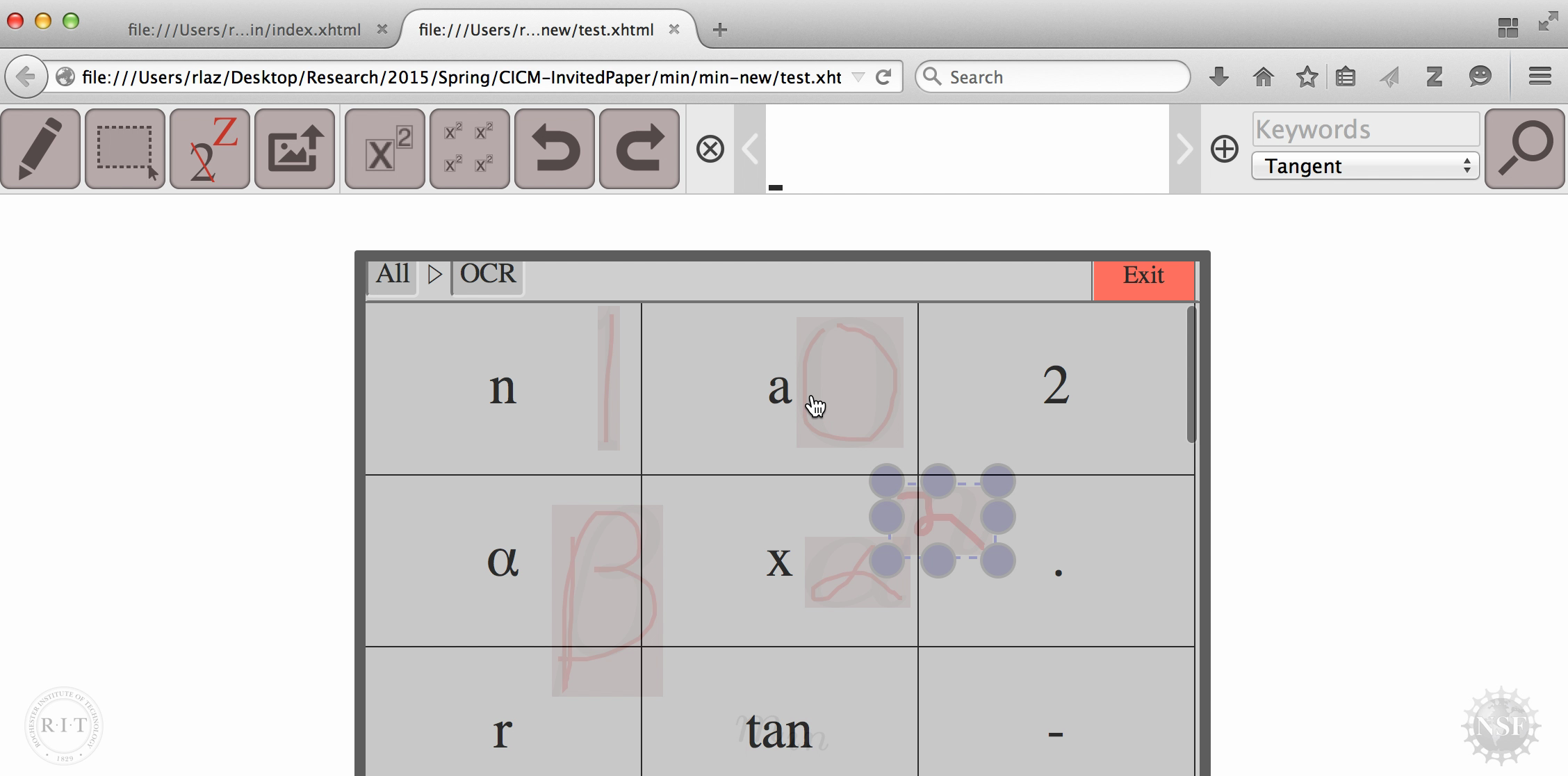Switch to the index.xhtml browser tab
Viewport: 1568px width, 776px height.
click(x=244, y=30)
